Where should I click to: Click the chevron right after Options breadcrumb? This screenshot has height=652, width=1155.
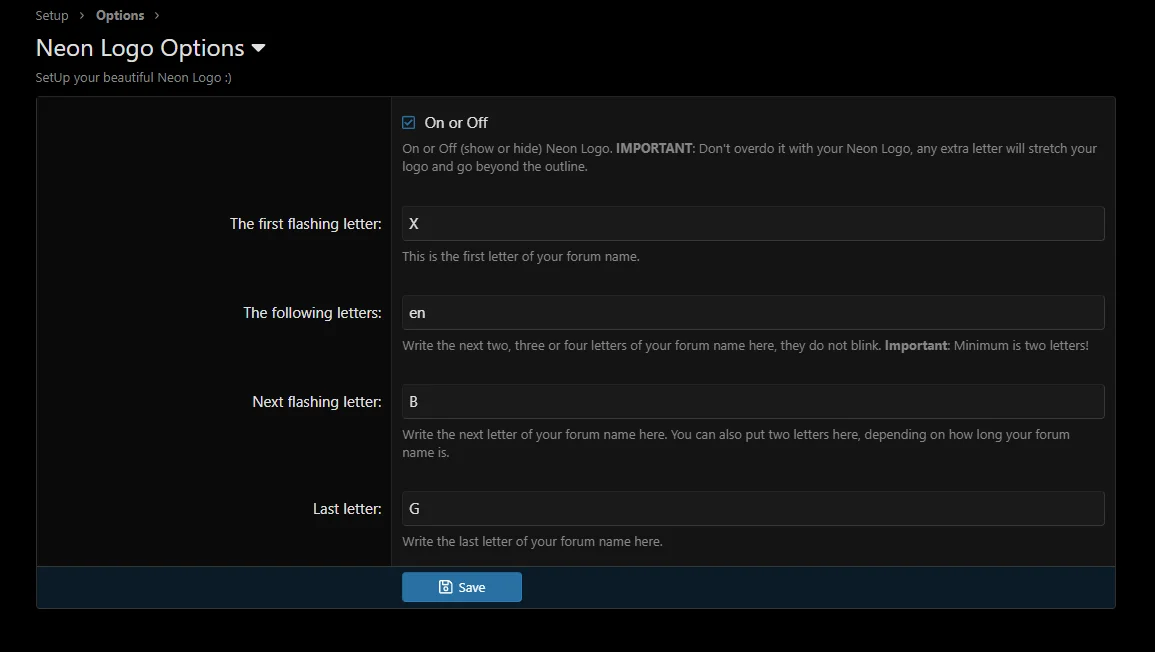tap(157, 16)
